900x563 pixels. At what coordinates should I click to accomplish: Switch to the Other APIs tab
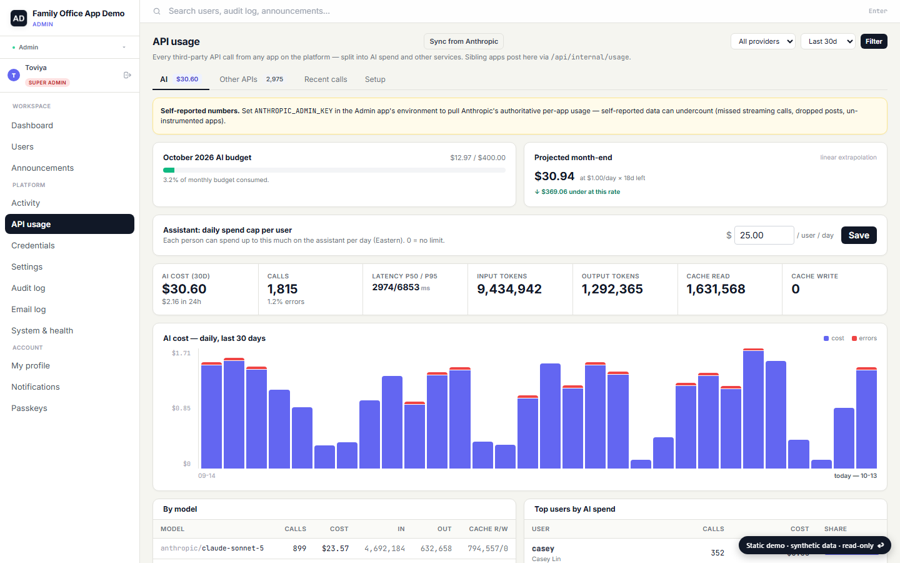click(x=251, y=79)
